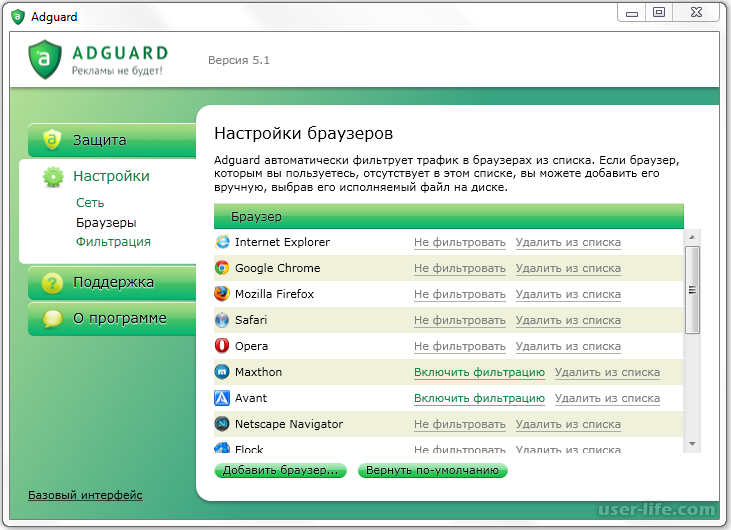Select the Сеть settings subsection
Screen dimensions: 731x530
pyautogui.click(x=90, y=203)
